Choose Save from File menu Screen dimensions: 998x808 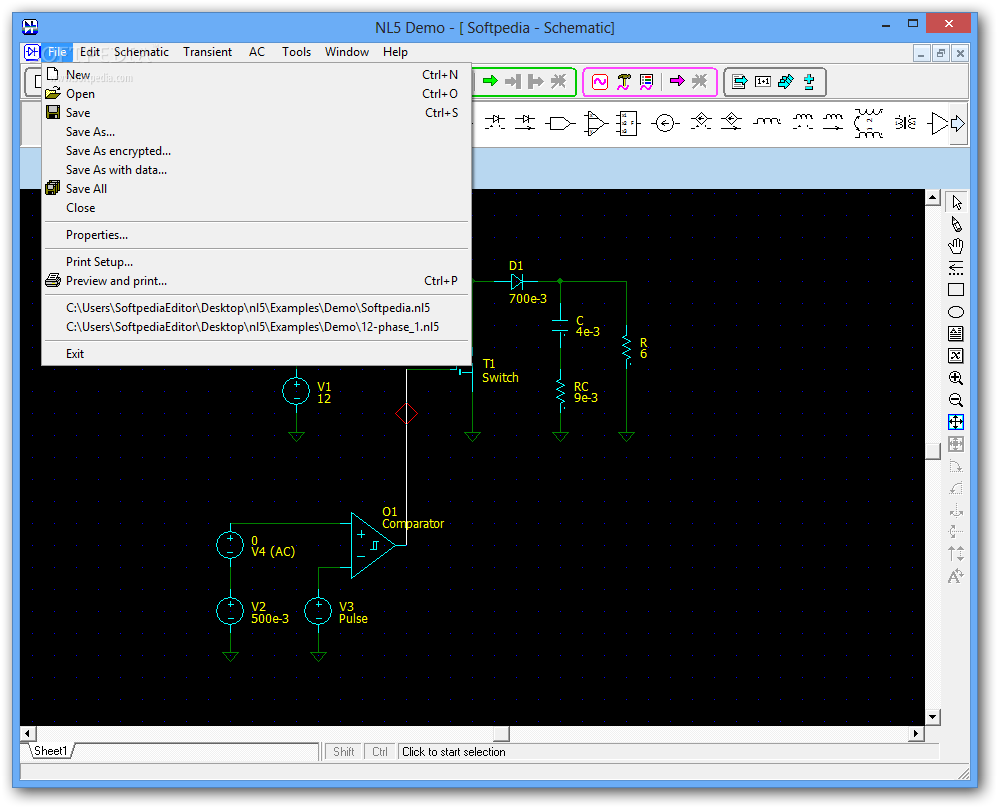point(257,113)
